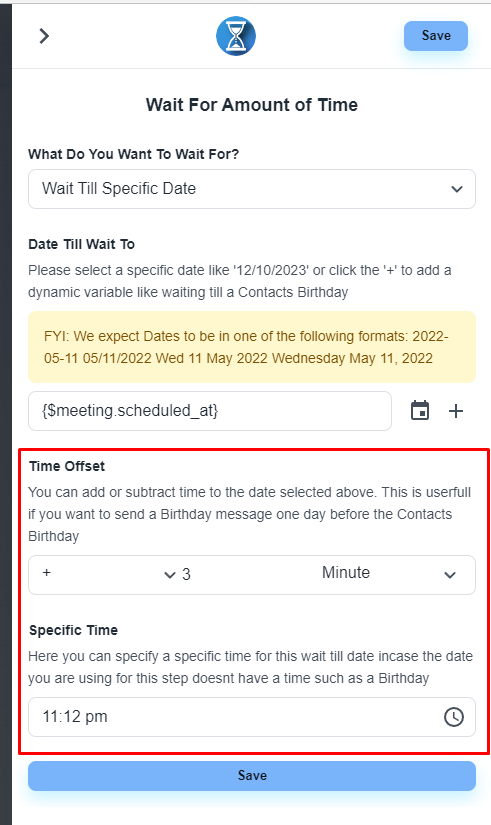Open time picker via clock icon
This screenshot has width=491, height=825.
pos(454,717)
